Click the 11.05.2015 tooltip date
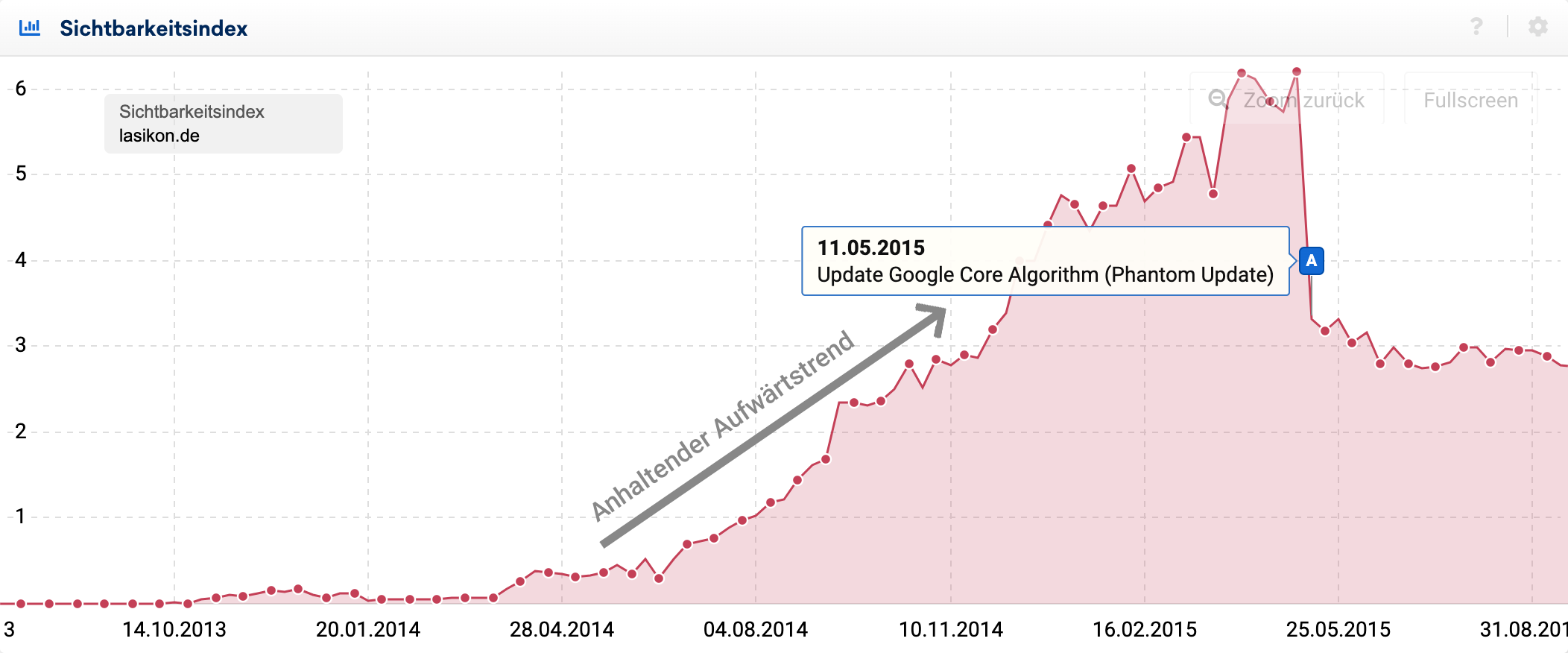The width and height of the screenshot is (1568, 653). 870,247
